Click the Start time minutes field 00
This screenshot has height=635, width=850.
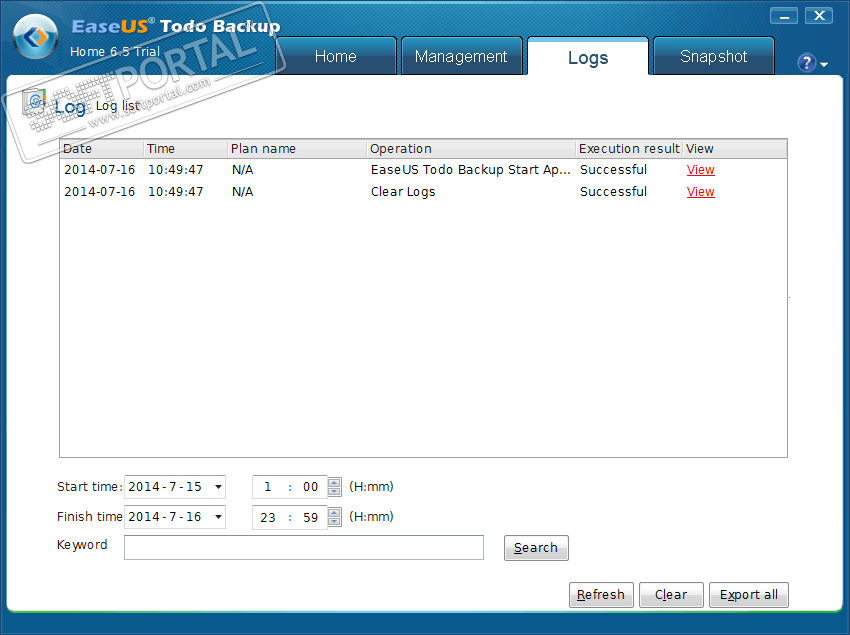click(311, 487)
